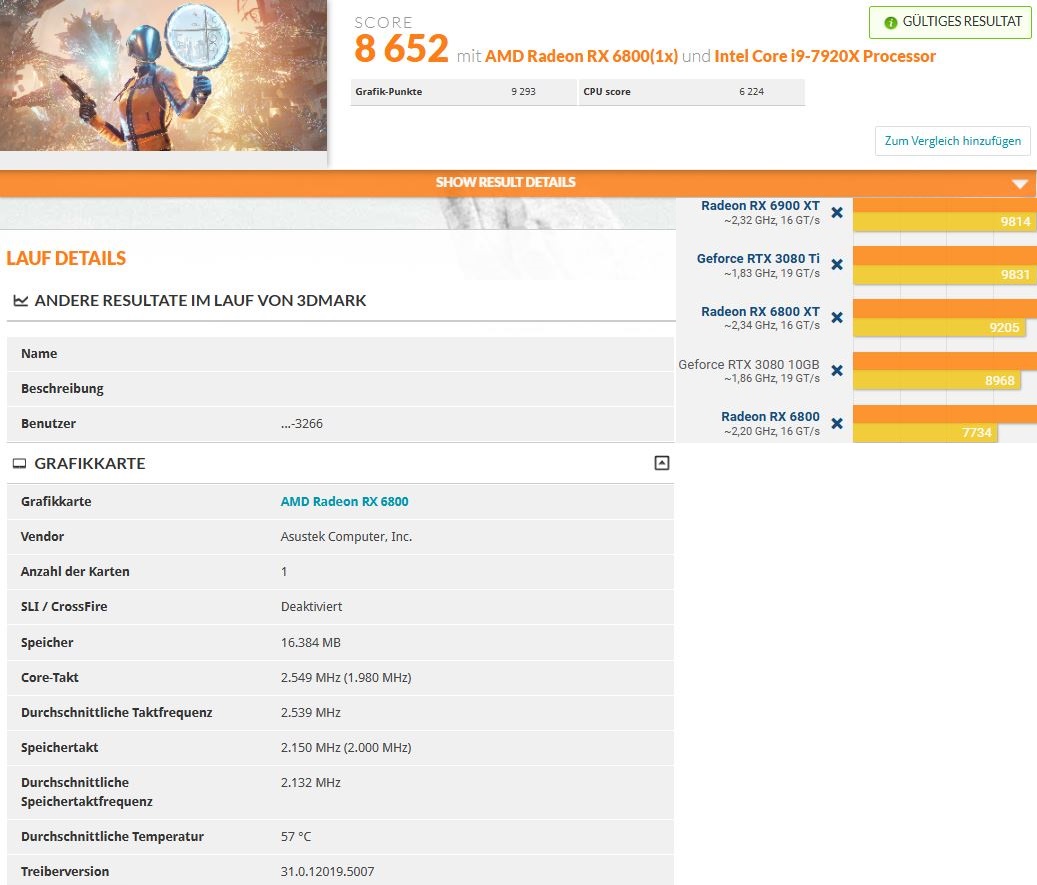1037x885 pixels.
Task: Click the yellow 7734 score bar
Action: tap(925, 433)
